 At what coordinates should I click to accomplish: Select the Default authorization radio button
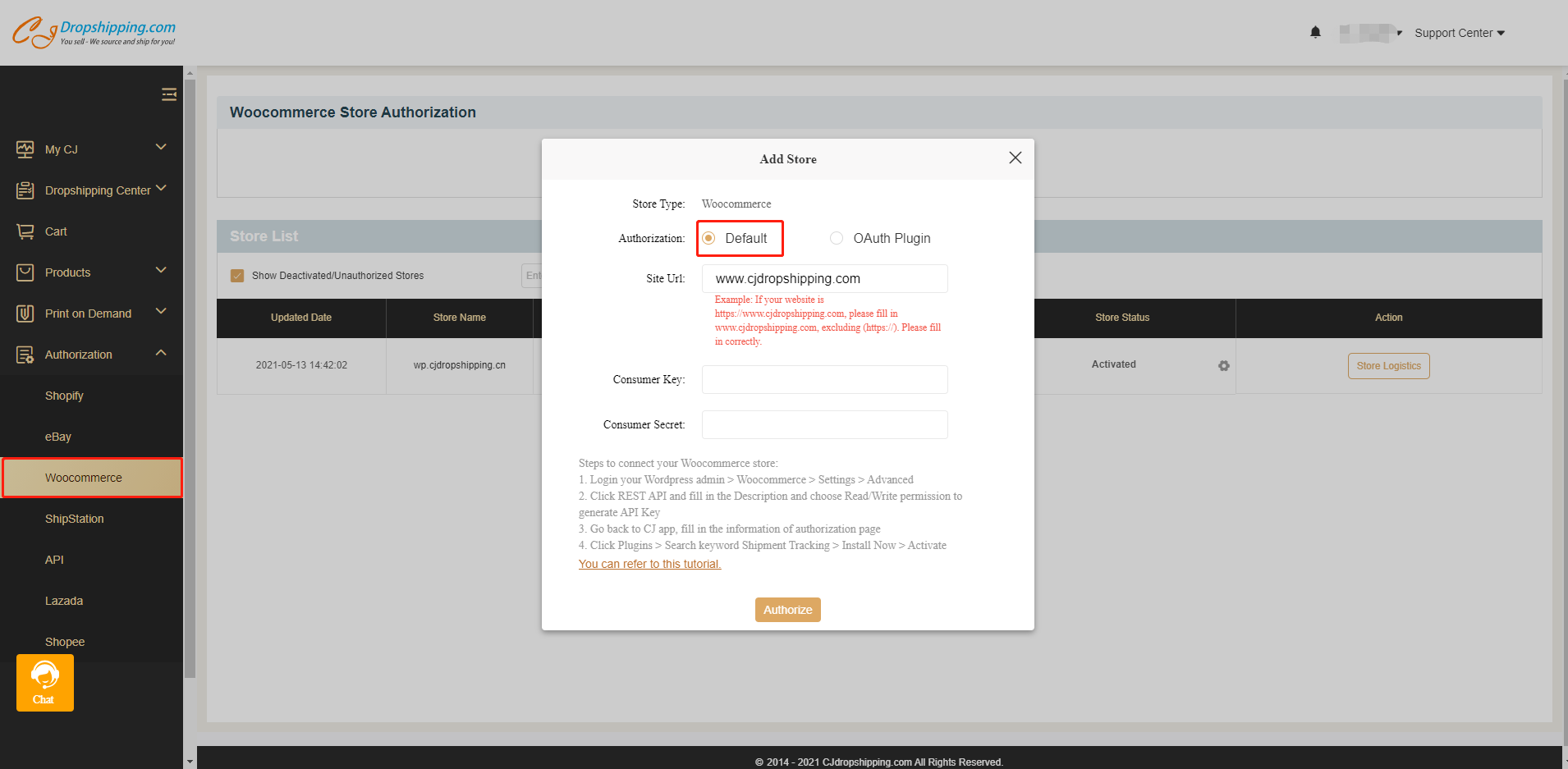pyautogui.click(x=709, y=238)
